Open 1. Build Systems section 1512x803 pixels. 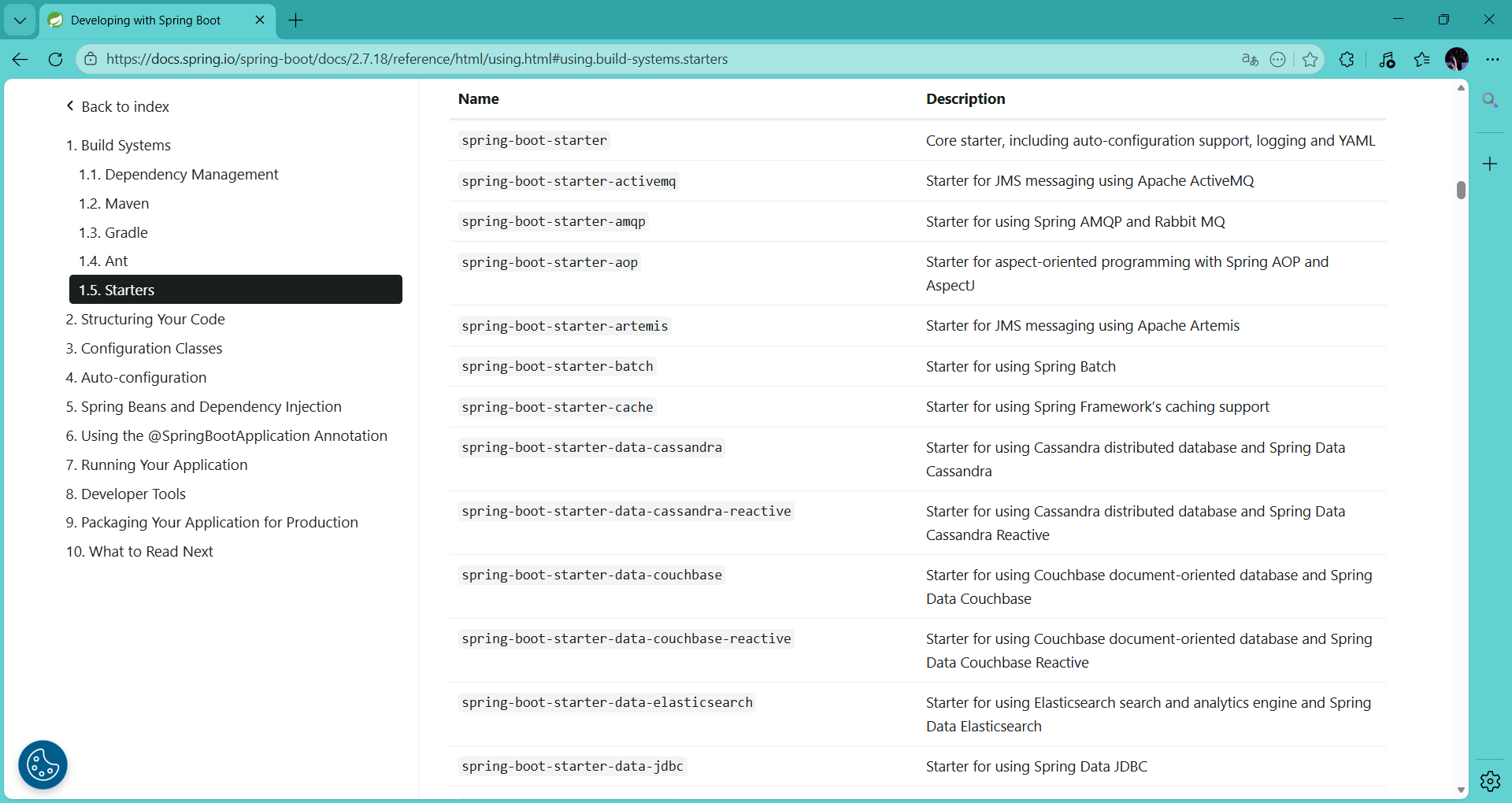[x=118, y=145]
